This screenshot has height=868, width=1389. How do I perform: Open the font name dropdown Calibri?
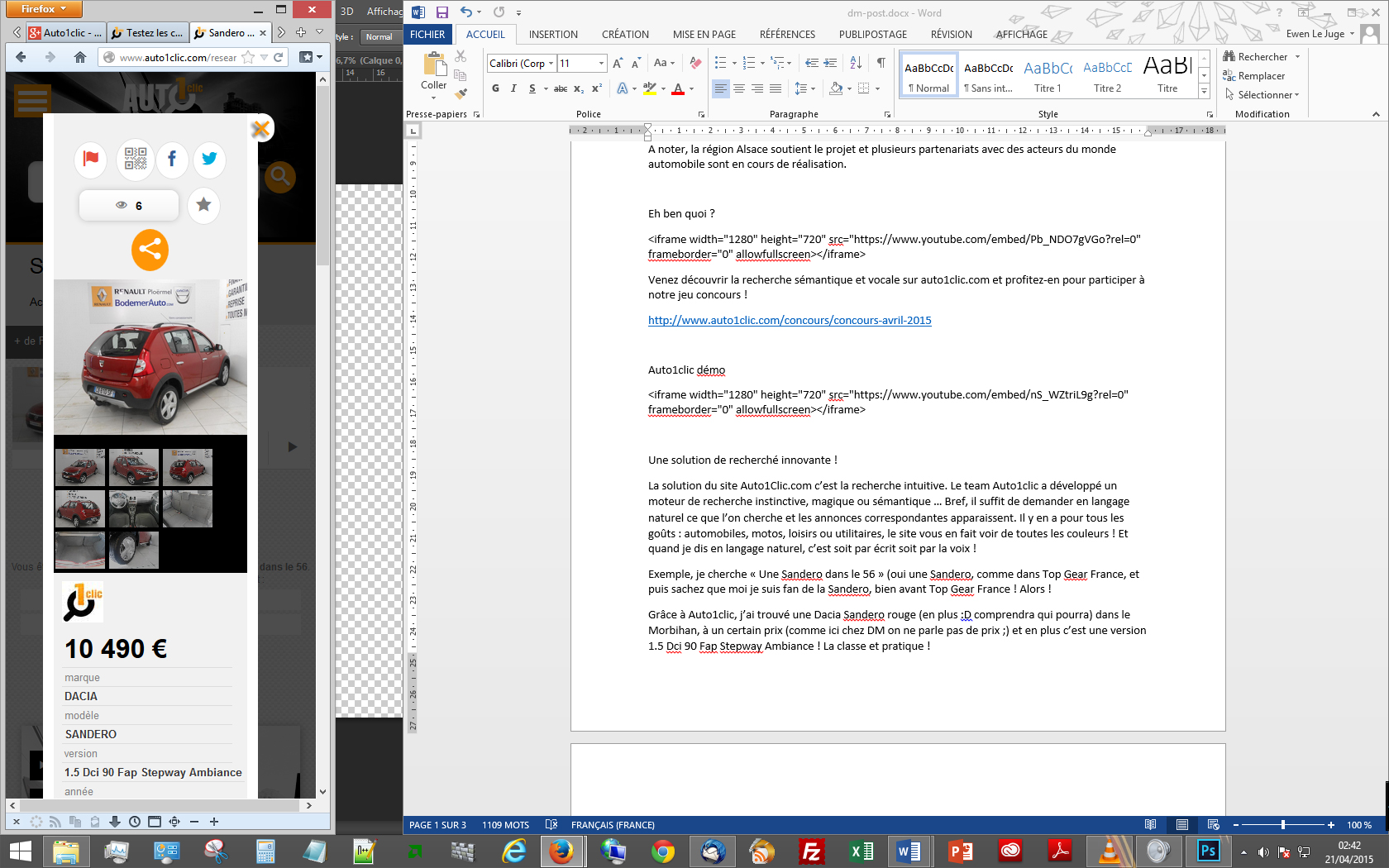click(551, 64)
